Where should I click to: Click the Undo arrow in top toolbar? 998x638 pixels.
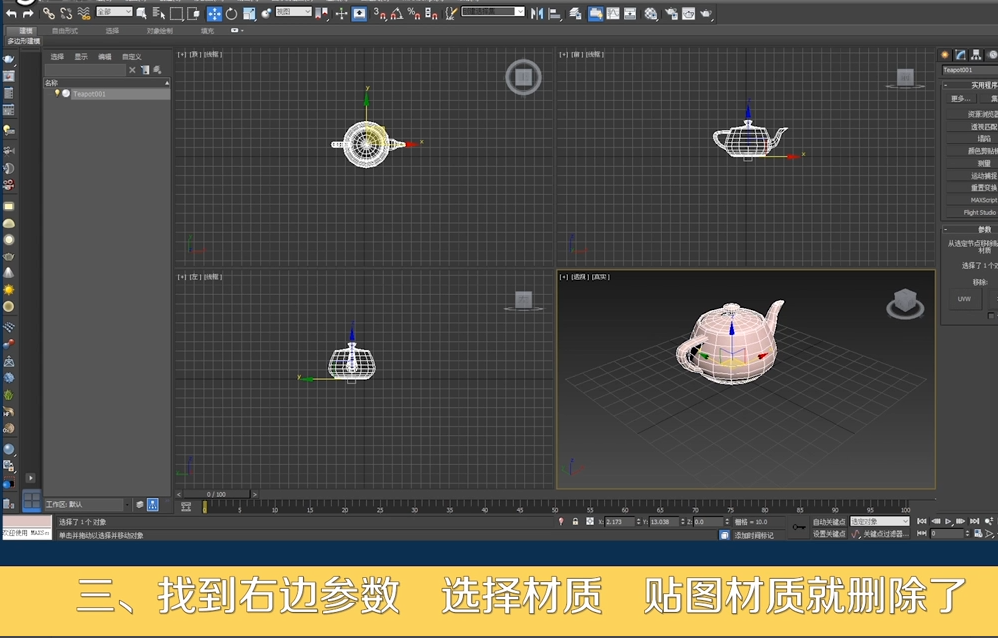(x=11, y=14)
